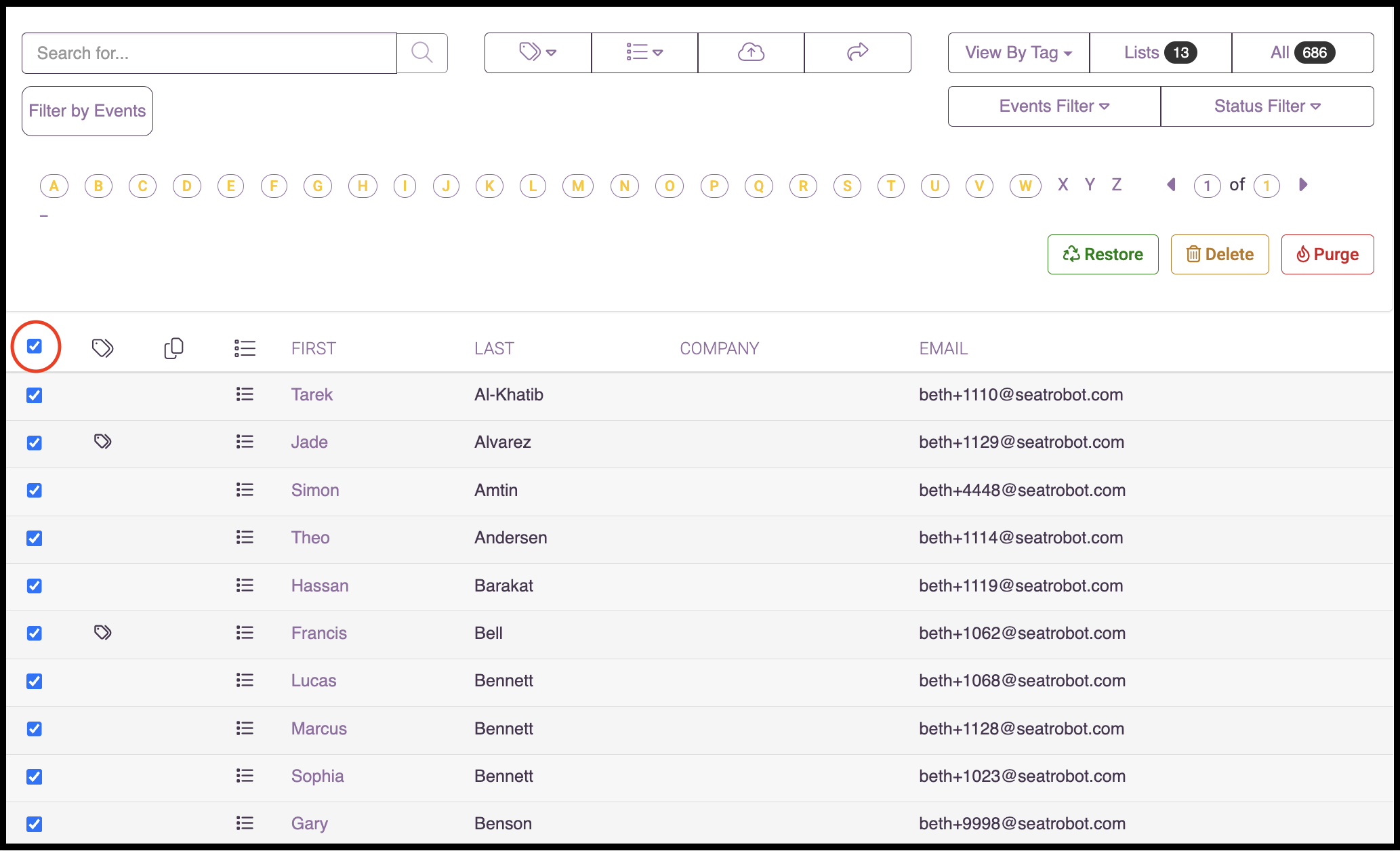Click the Restore button
This screenshot has width=1400, height=851.
point(1103,255)
